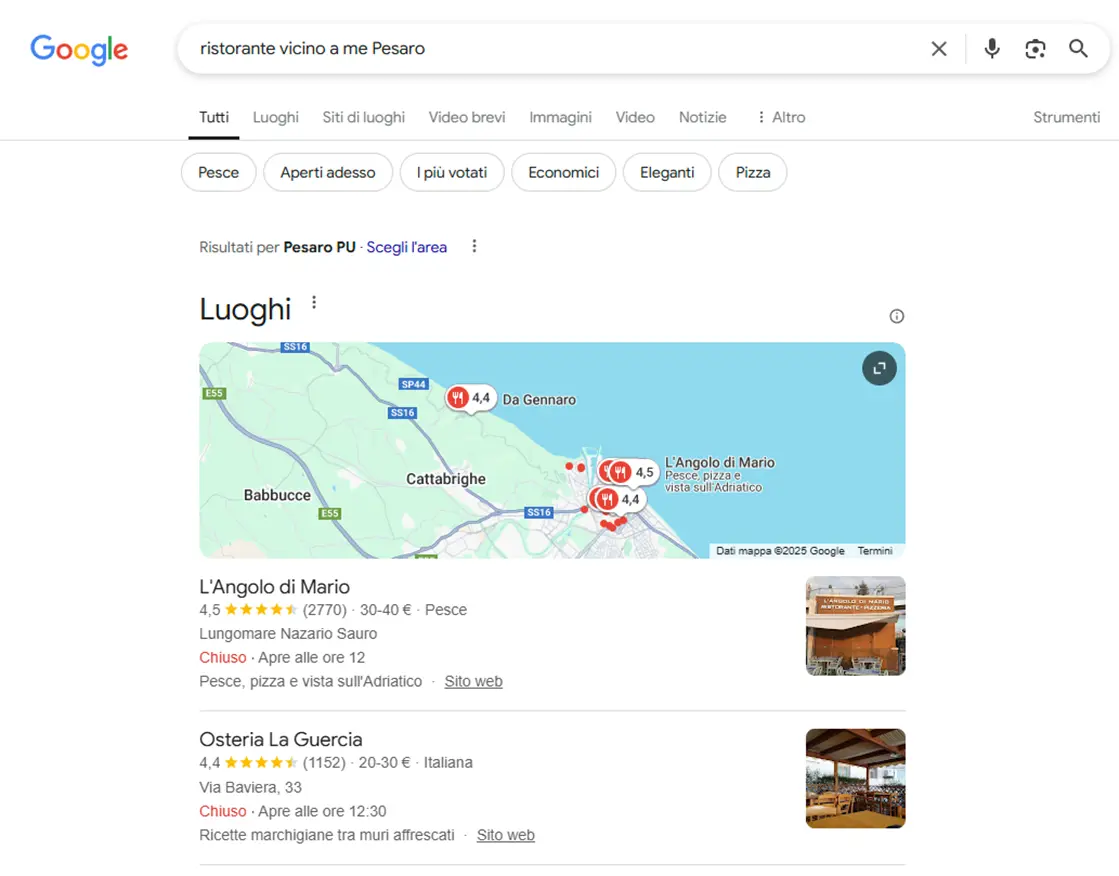Expand the map to full view
Screen dimensions: 1119x876
[x=879, y=368]
